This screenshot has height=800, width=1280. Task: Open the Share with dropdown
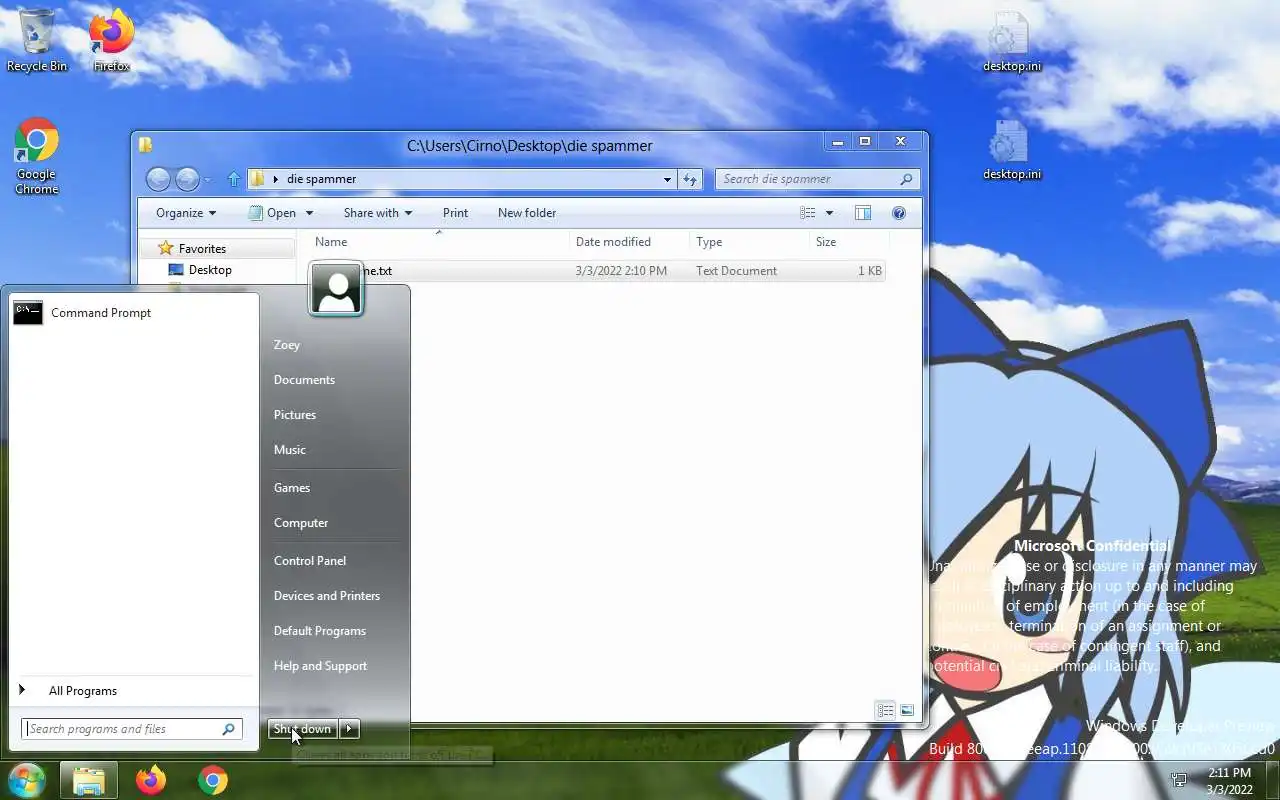click(x=377, y=213)
